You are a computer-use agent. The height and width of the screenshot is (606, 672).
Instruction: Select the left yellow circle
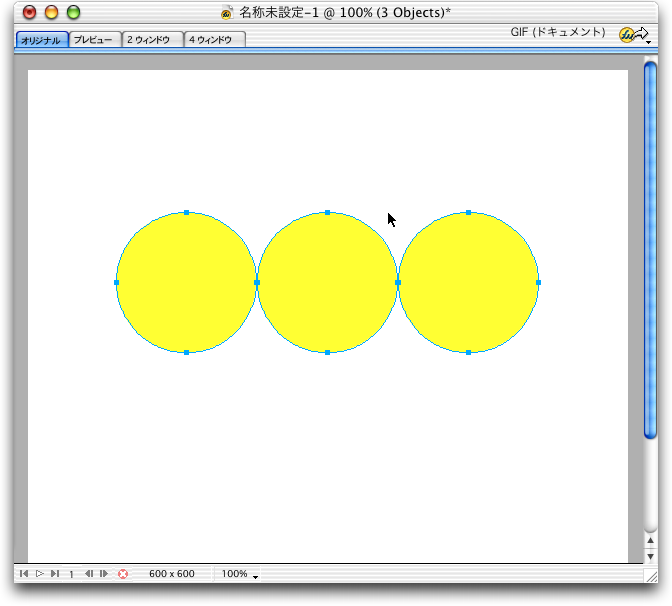click(186, 282)
